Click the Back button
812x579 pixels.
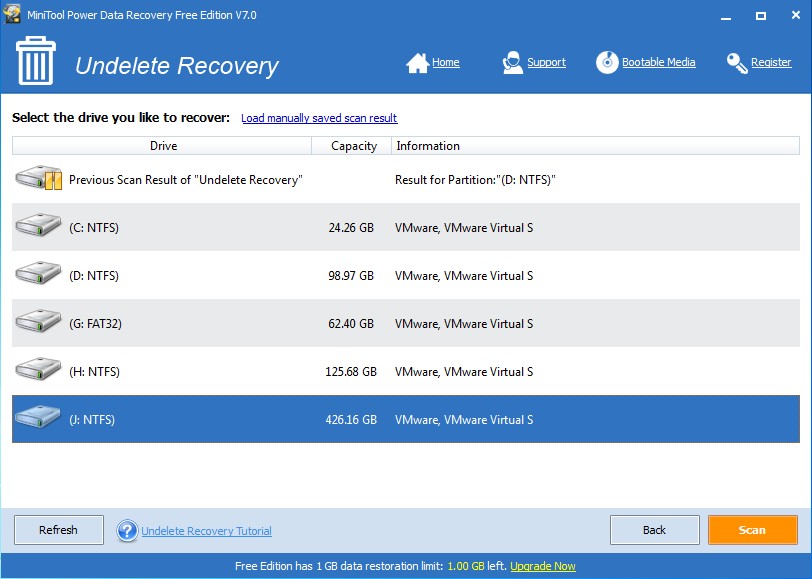tap(655, 530)
